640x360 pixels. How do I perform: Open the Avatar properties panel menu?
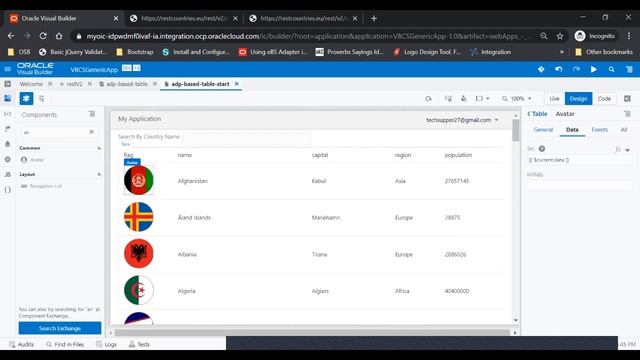(627, 114)
